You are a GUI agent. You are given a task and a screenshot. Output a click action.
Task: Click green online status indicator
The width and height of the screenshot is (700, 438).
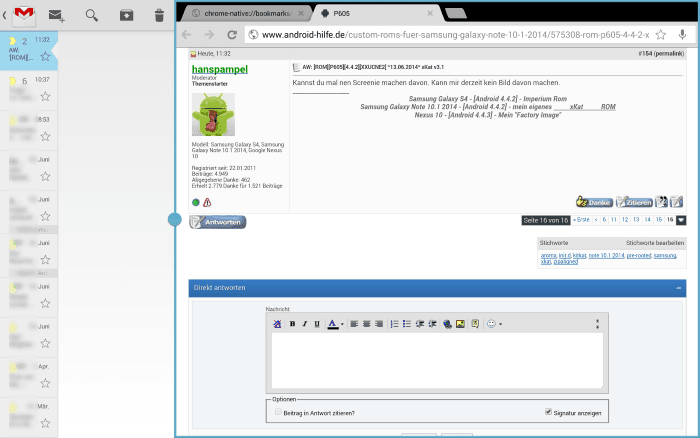196,203
